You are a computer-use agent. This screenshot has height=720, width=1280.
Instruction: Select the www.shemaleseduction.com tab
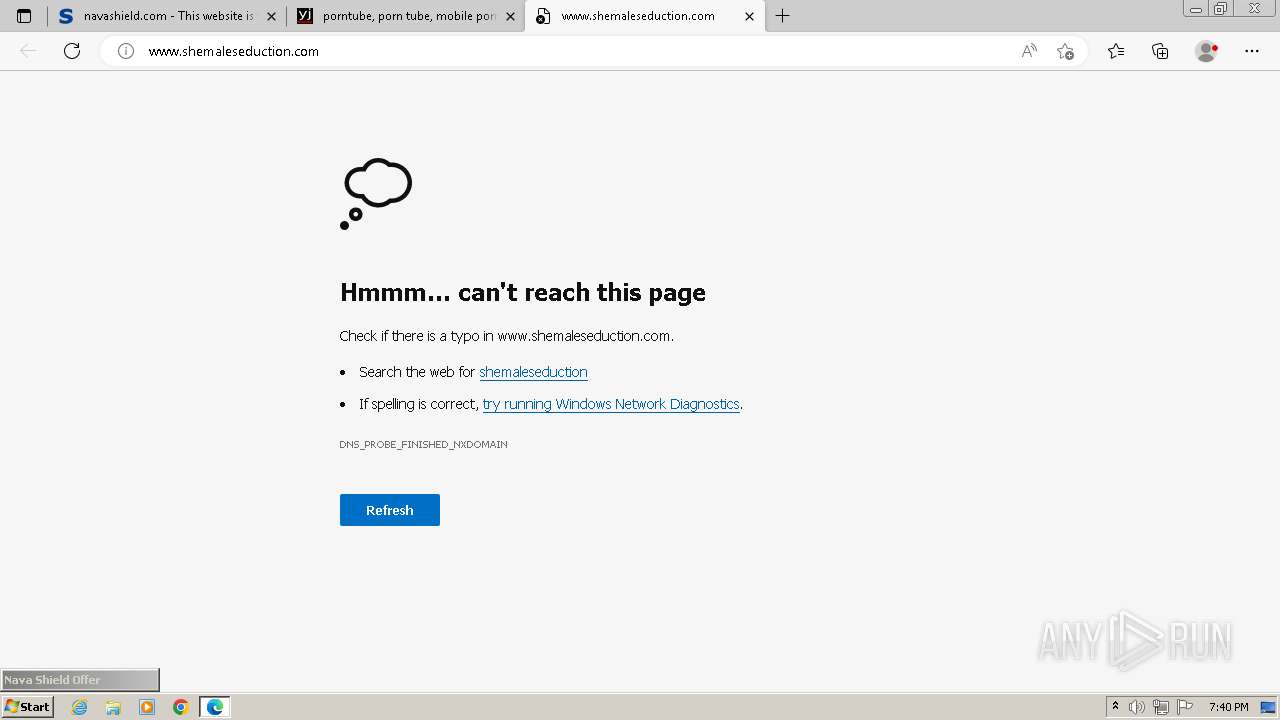pyautogui.click(x=644, y=16)
